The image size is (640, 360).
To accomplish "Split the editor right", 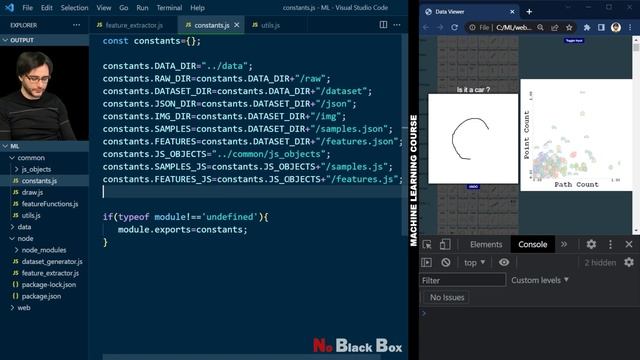I will pyautogui.click(x=383, y=25).
